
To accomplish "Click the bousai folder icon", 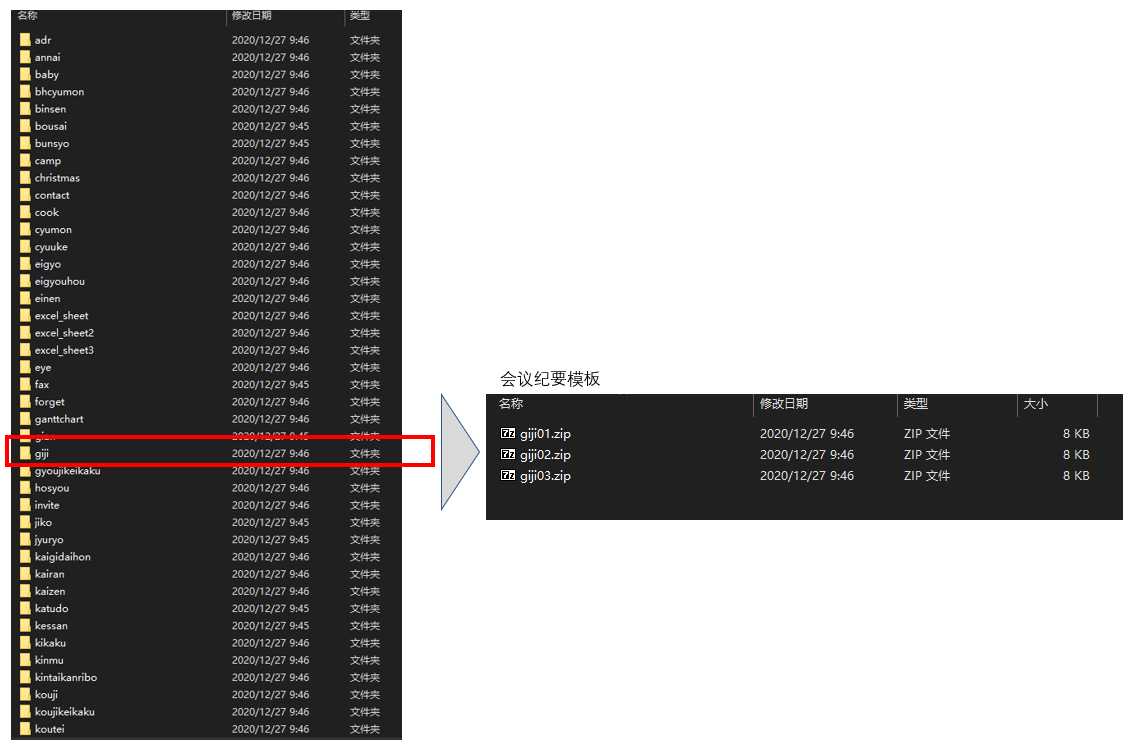I will [x=25, y=127].
